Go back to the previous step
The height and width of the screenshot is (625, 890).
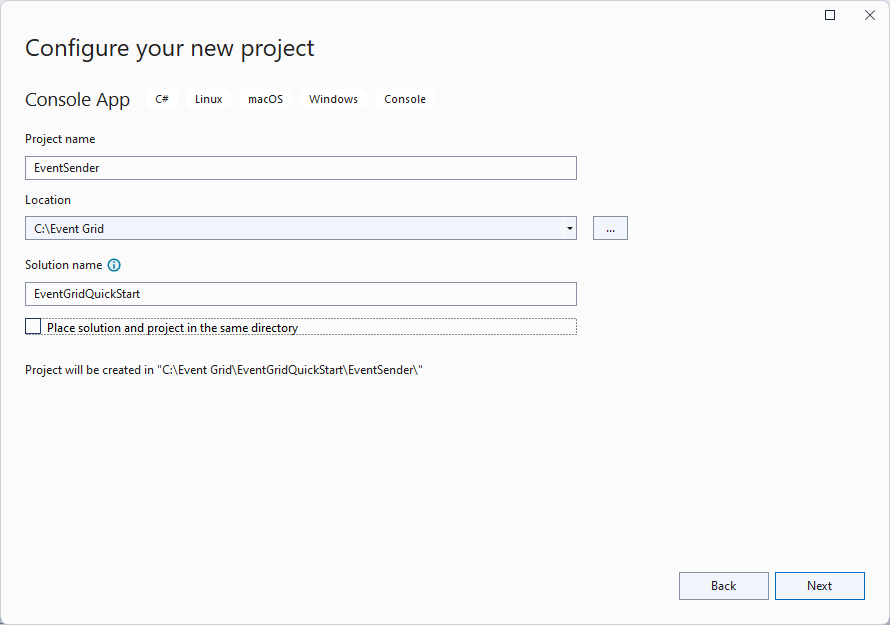click(723, 586)
